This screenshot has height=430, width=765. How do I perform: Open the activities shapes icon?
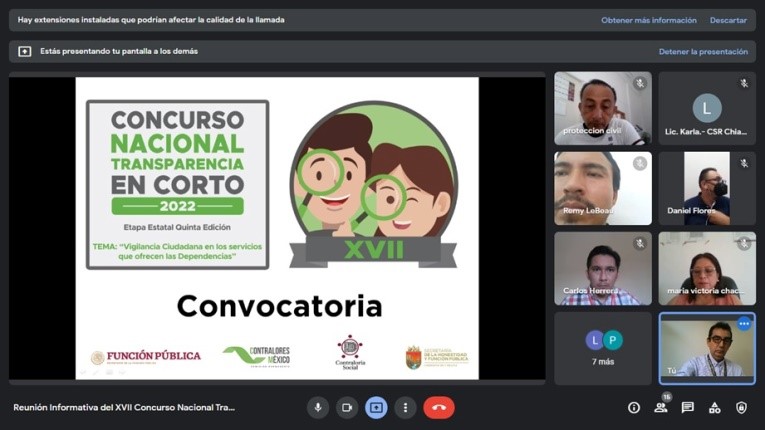click(x=714, y=408)
